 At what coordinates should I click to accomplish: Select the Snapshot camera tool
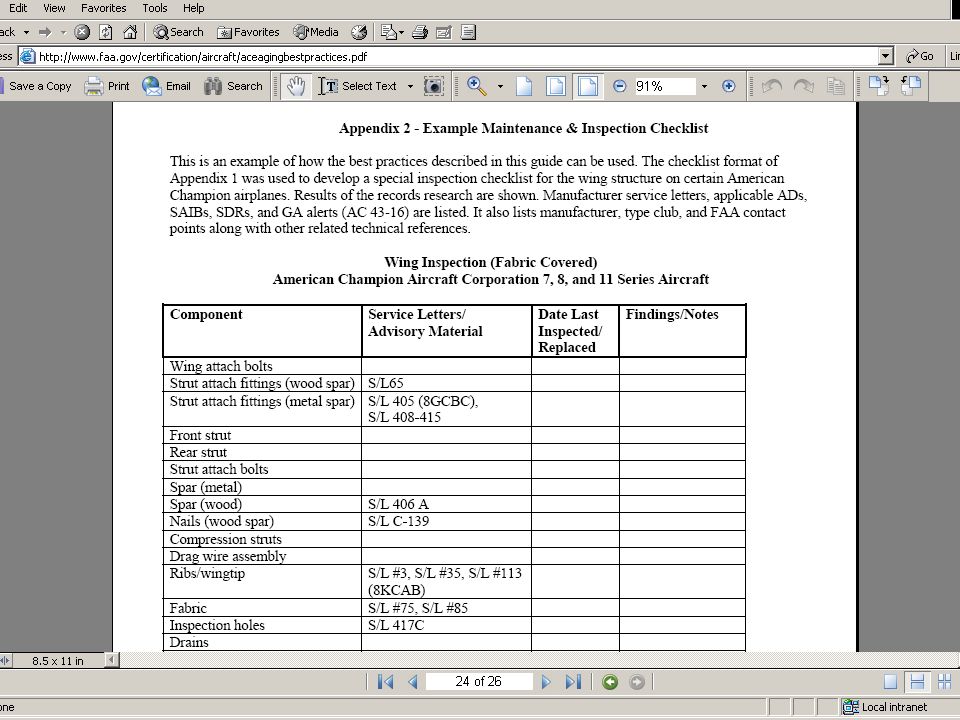(x=433, y=86)
